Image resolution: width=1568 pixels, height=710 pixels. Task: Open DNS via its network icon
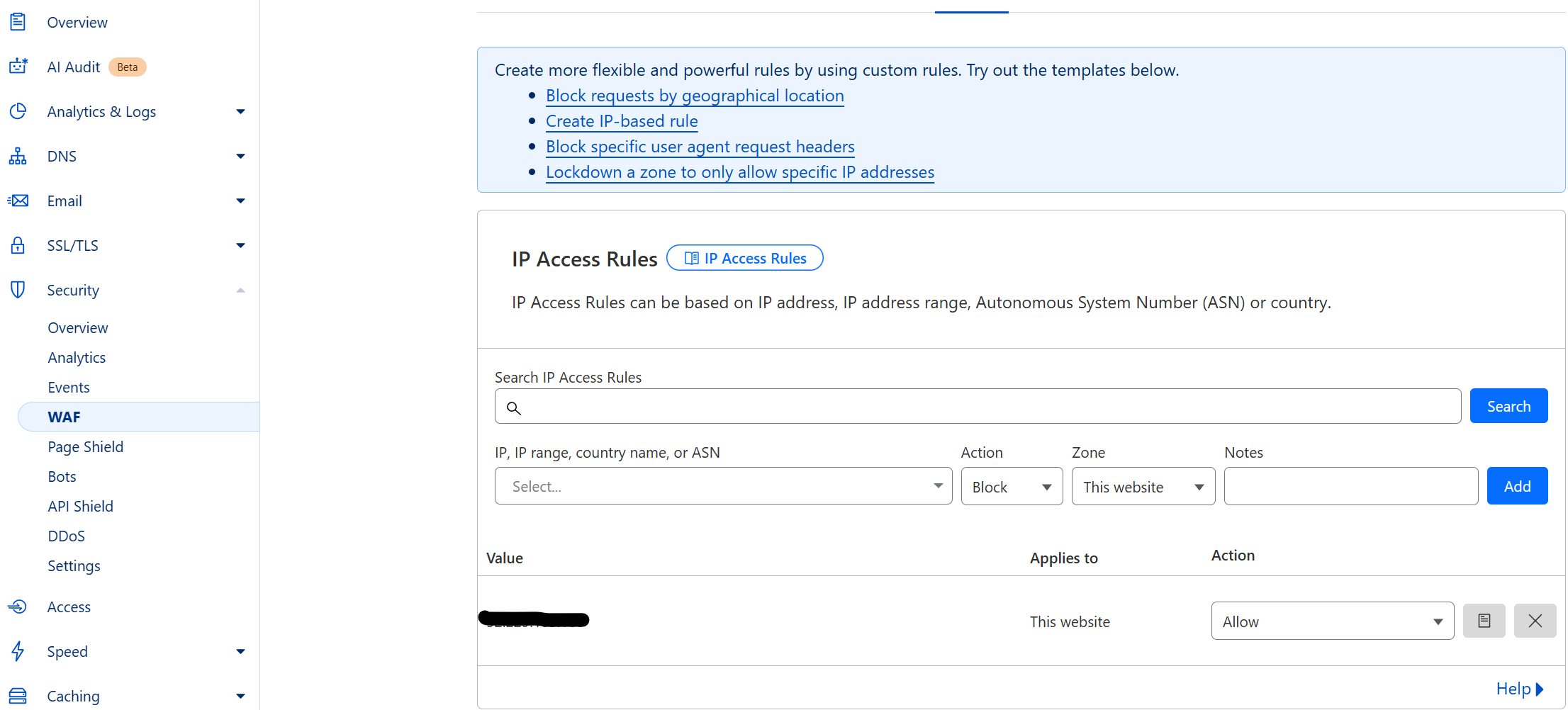tap(18, 156)
